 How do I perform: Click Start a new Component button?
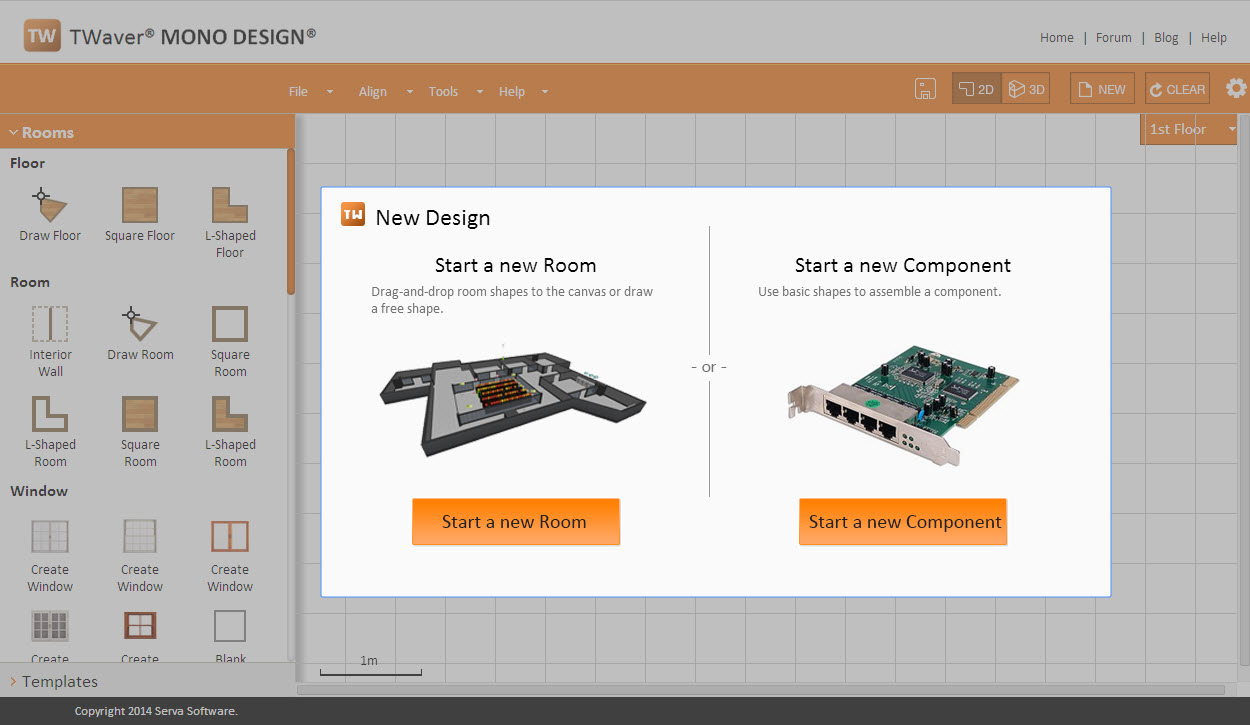pos(903,522)
